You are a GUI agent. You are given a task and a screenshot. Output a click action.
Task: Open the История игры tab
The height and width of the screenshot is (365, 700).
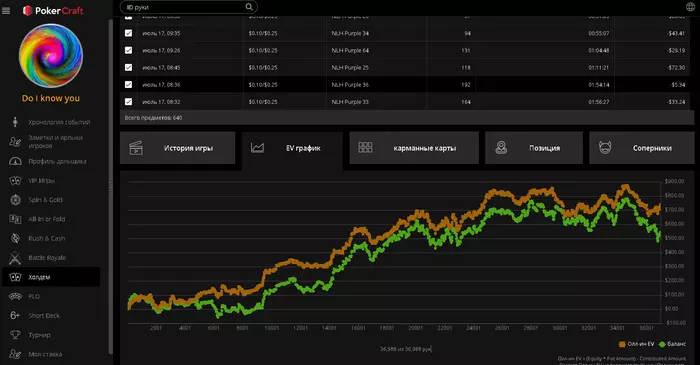point(178,148)
